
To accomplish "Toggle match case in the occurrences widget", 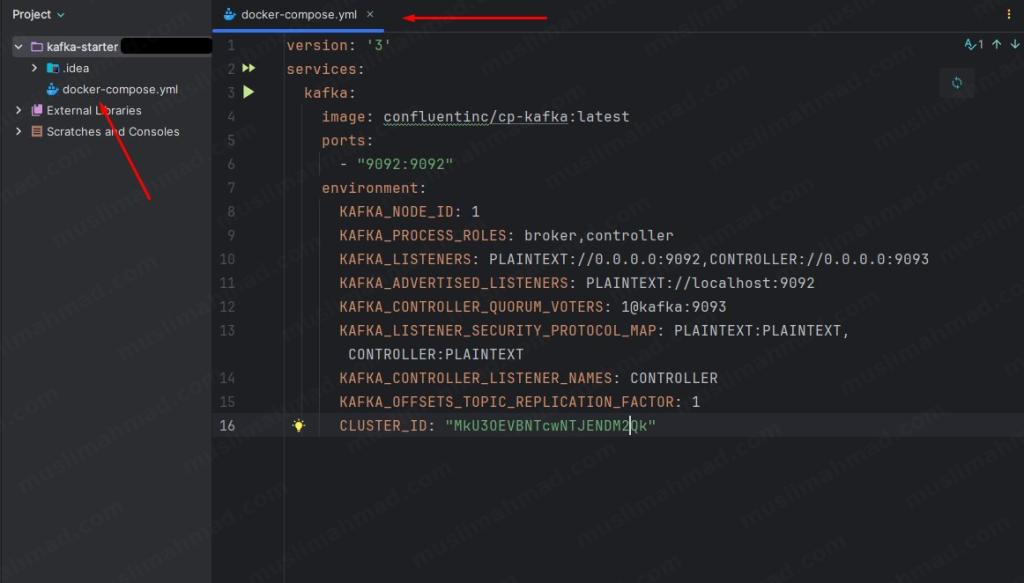I will [970, 44].
